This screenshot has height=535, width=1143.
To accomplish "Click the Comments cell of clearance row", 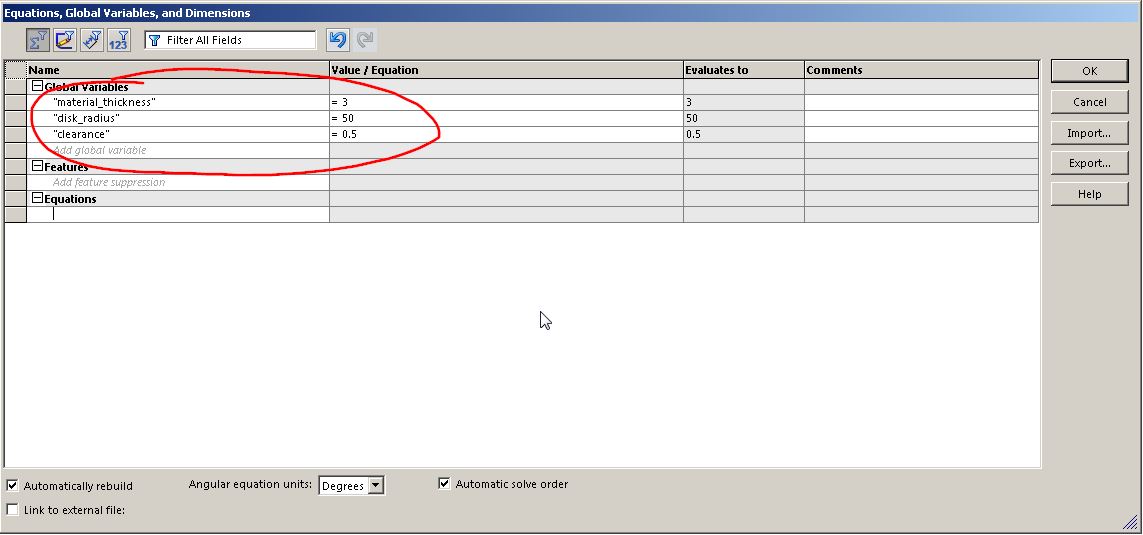I will coord(921,134).
